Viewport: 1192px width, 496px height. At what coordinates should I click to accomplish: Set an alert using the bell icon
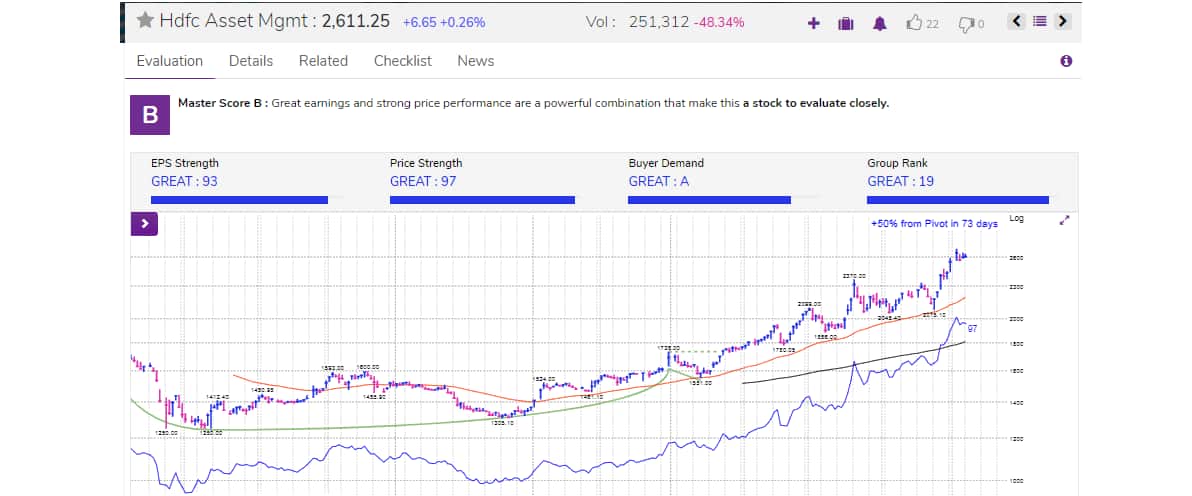880,23
